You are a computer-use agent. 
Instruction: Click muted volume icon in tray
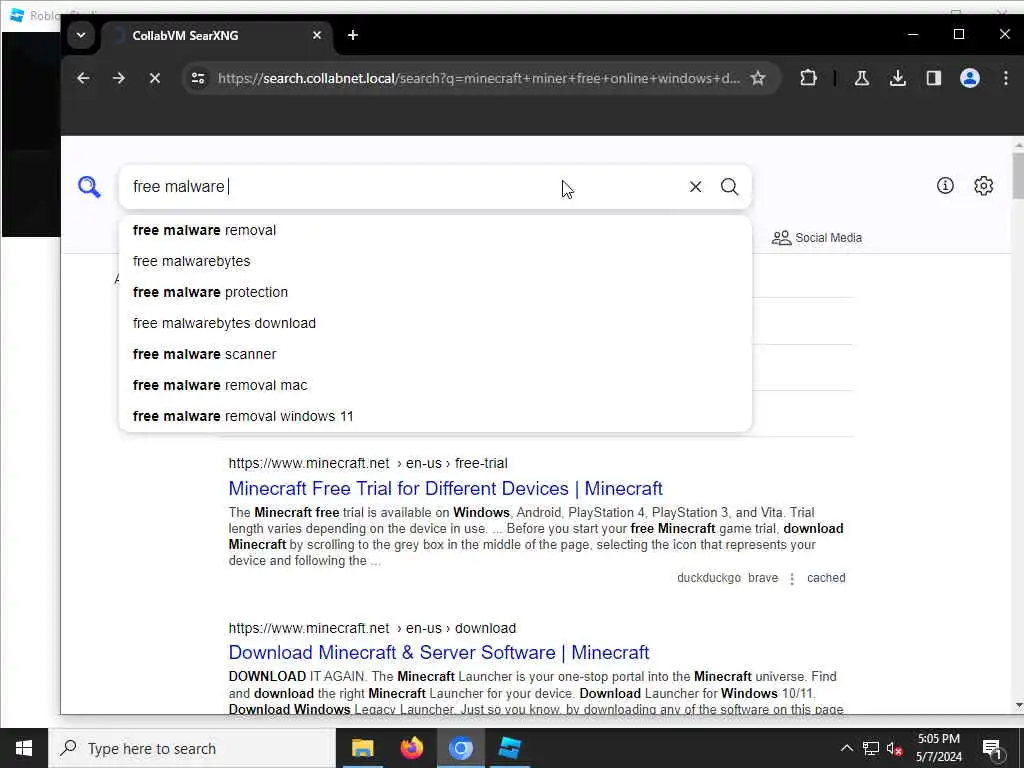point(894,748)
